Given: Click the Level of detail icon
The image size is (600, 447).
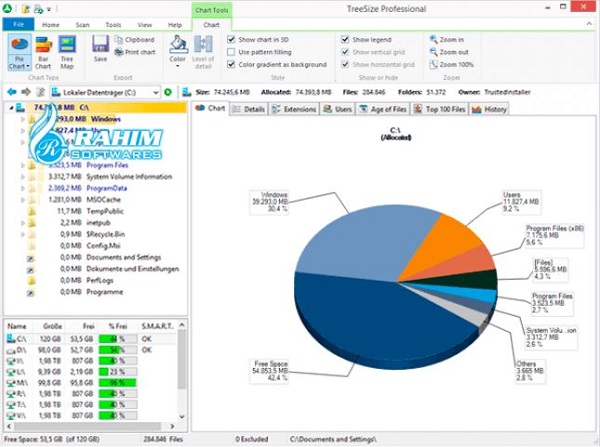Looking at the screenshot, I should (203, 44).
